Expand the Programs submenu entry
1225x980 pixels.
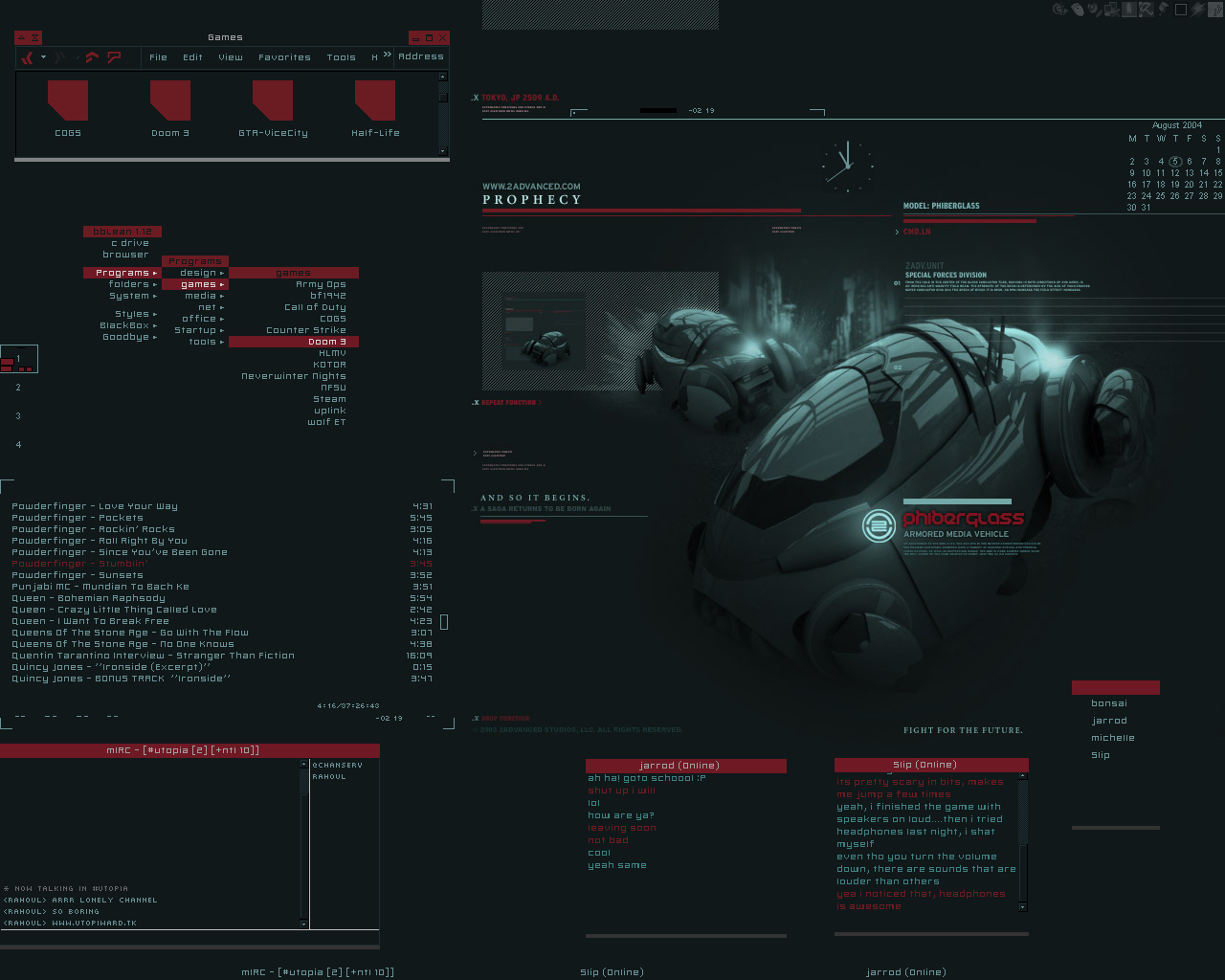coord(122,273)
